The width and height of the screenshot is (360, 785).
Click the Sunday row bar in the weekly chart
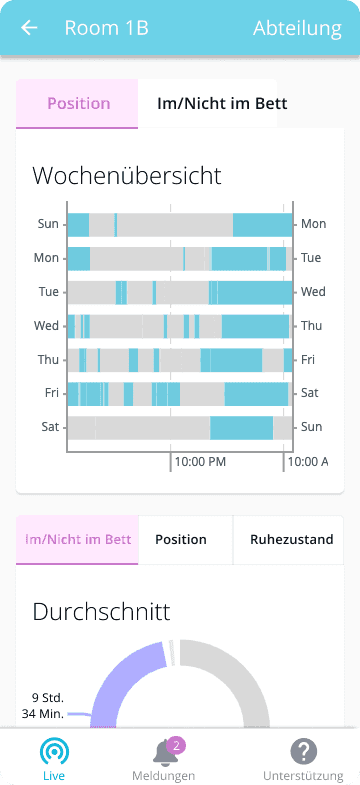(180, 225)
